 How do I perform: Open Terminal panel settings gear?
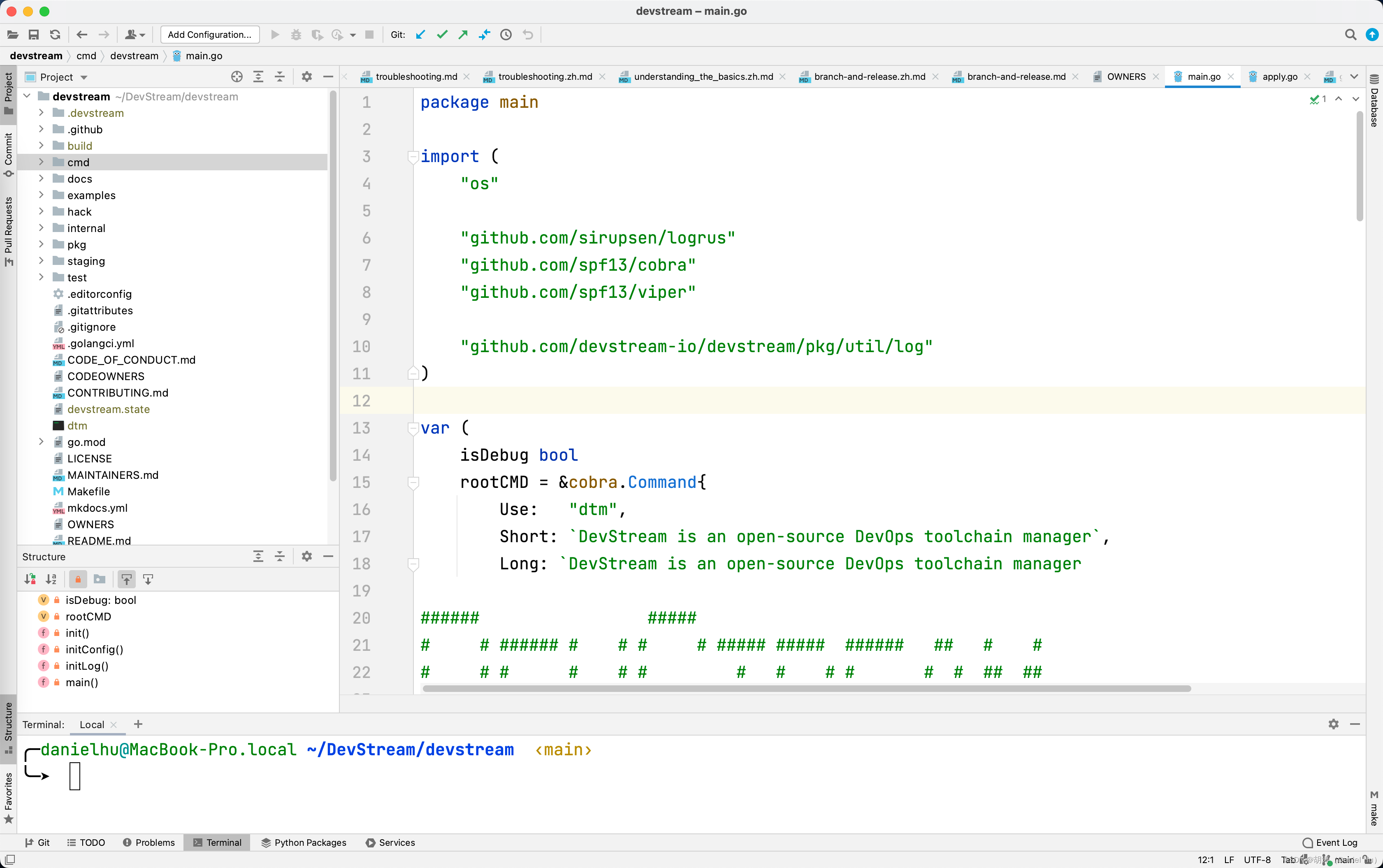1333,724
